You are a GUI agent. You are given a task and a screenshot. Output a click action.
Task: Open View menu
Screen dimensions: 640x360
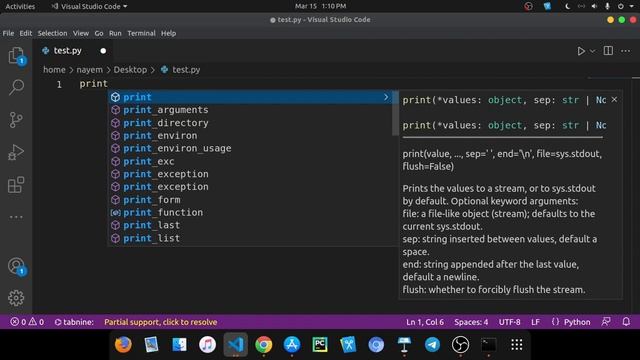coord(81,33)
